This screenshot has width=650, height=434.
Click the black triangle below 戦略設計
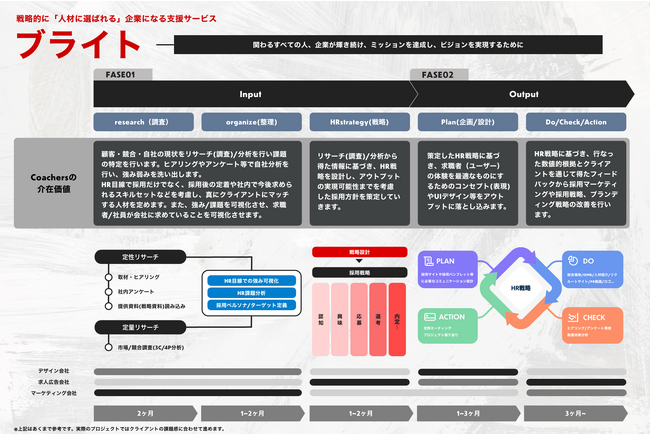pyautogui.click(x=359, y=261)
